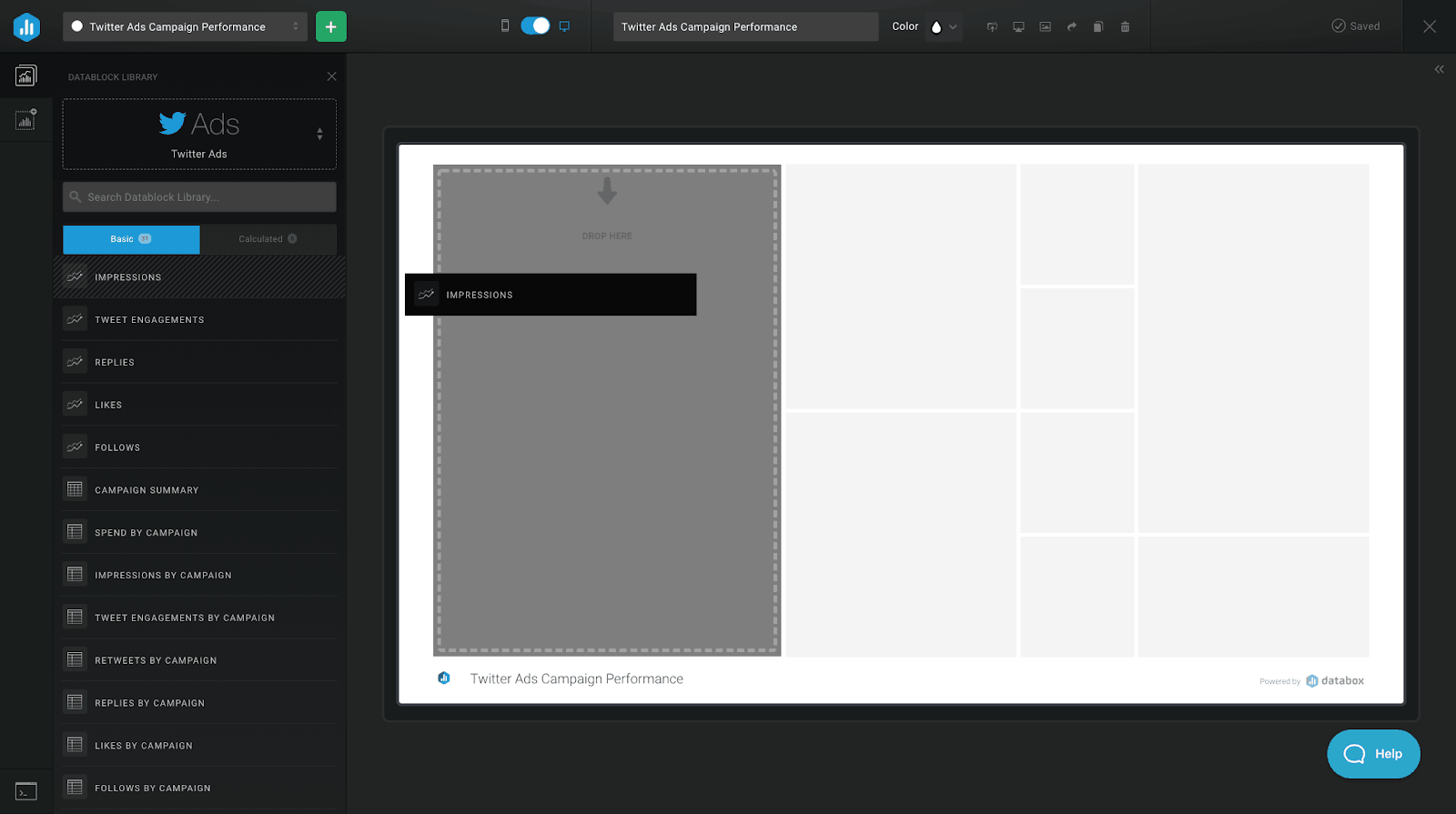
Task: Click the Drop Here placeholder area
Action: 607,410
